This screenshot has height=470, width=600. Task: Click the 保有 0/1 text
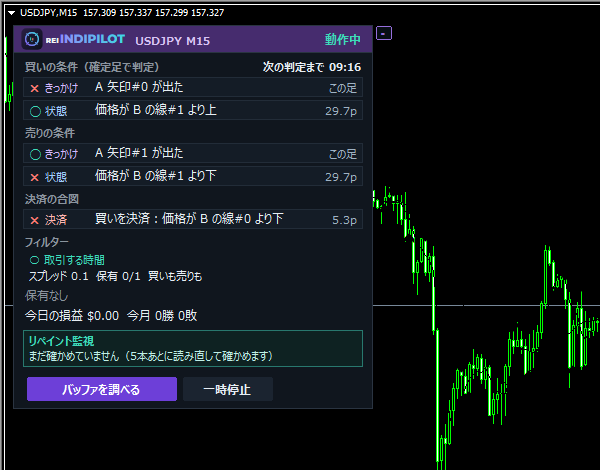coord(118,276)
